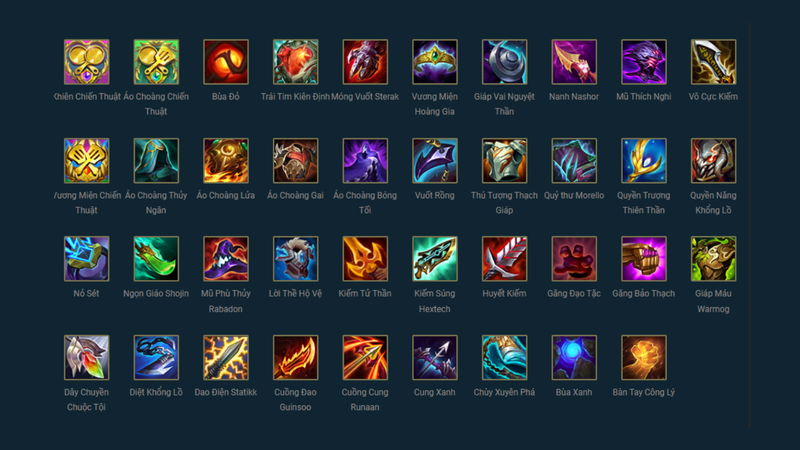Viewport: 800px width, 450px height.
Task: Select the Huyết Kiếm item icon
Action: click(x=504, y=259)
